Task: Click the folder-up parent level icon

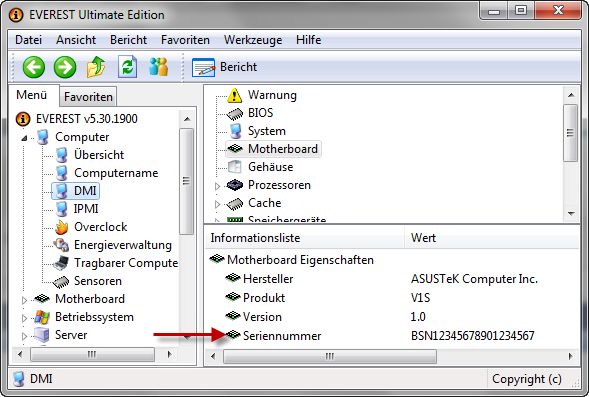Action: click(96, 67)
